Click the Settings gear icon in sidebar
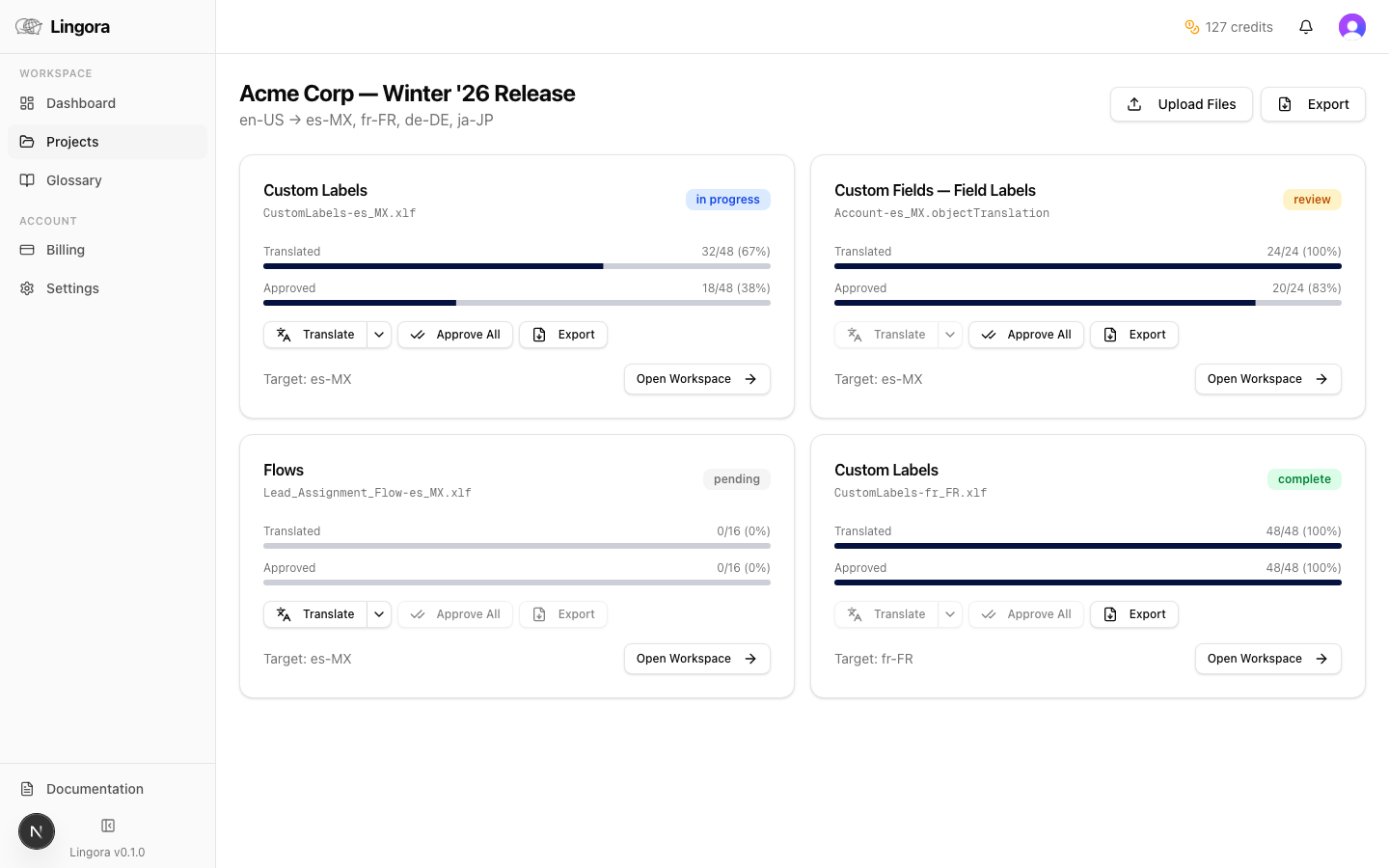 pos(27,288)
